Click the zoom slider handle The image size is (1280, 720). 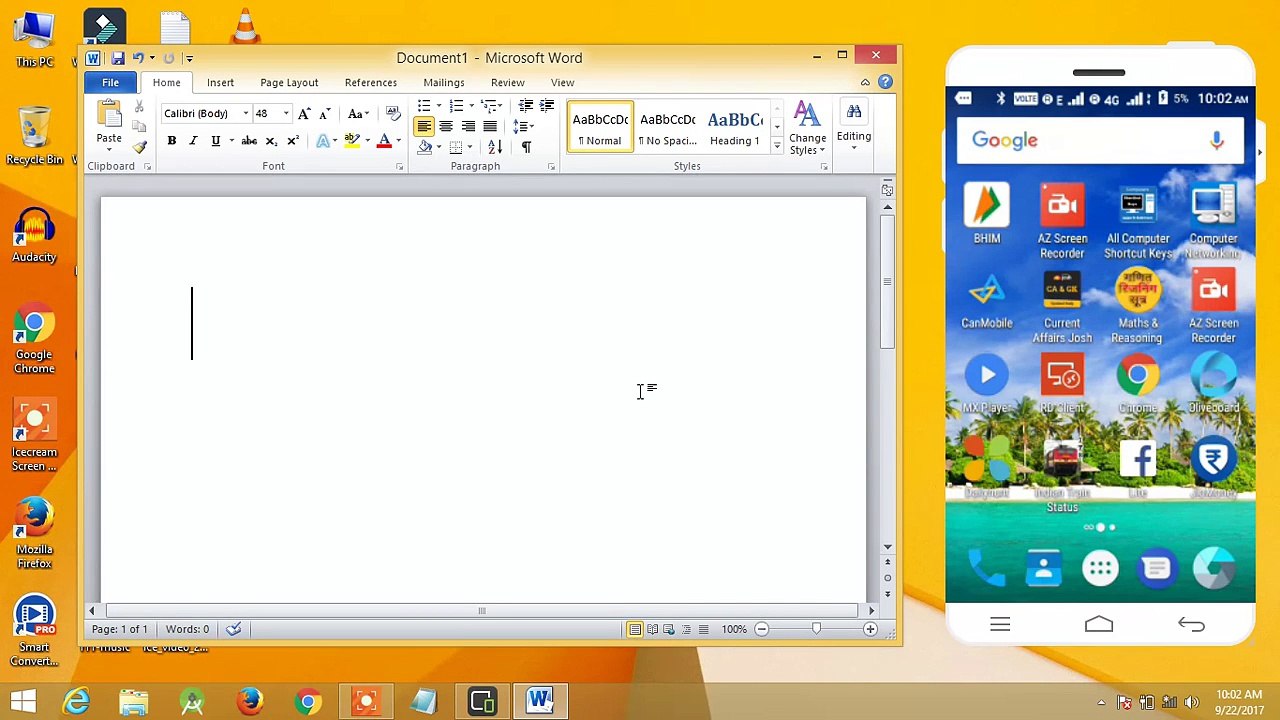point(816,629)
